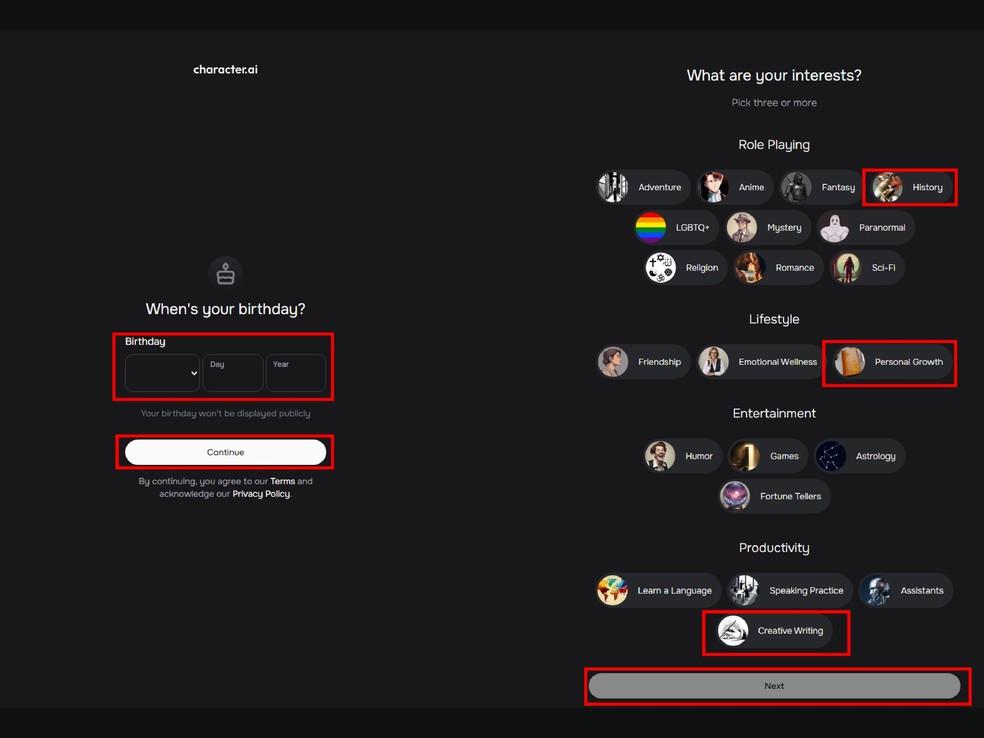Toggle the Games interest chip
Screen dimensions: 984x738
[x=768, y=456]
